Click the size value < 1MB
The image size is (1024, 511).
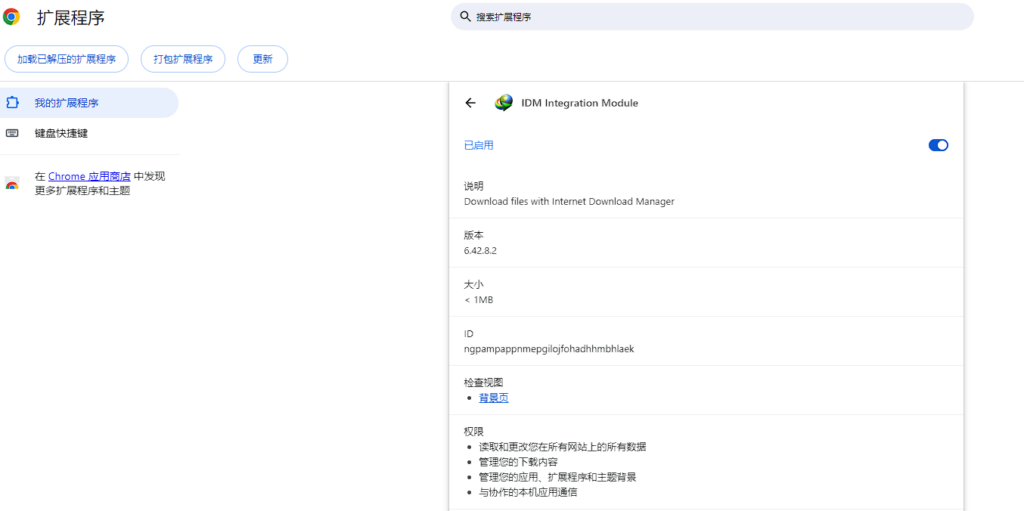click(x=479, y=300)
